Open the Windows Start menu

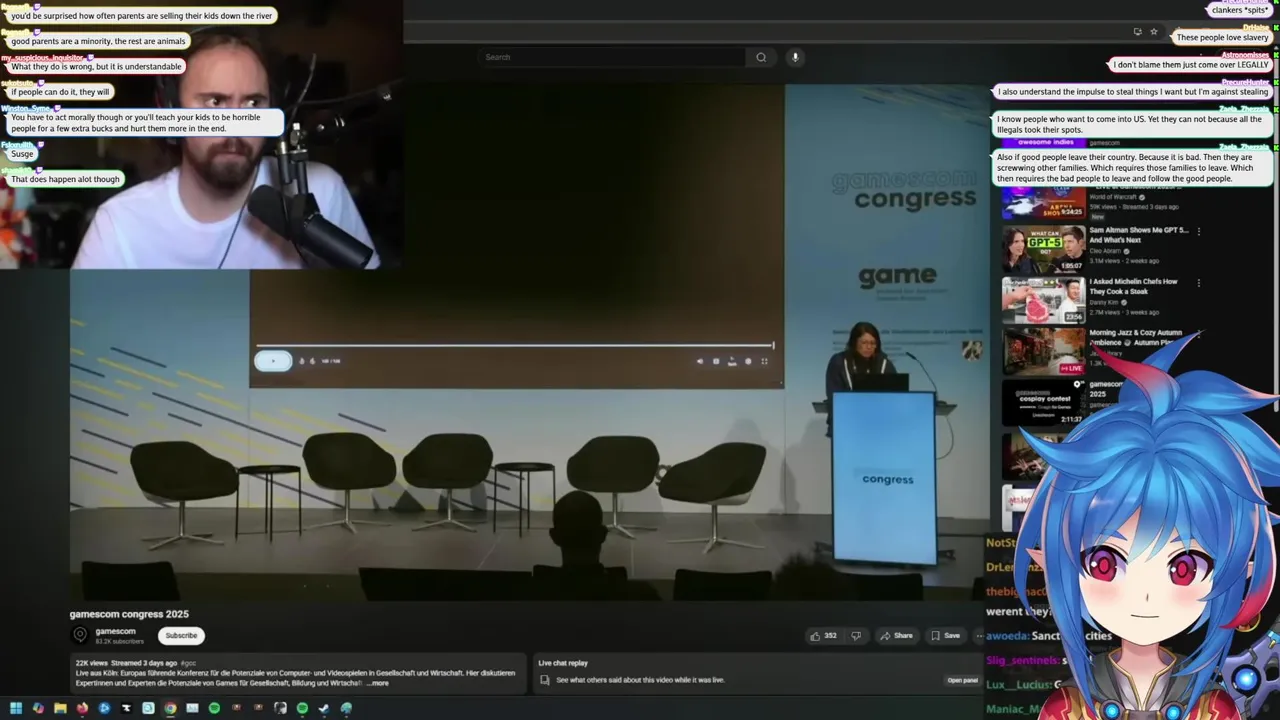pos(15,708)
